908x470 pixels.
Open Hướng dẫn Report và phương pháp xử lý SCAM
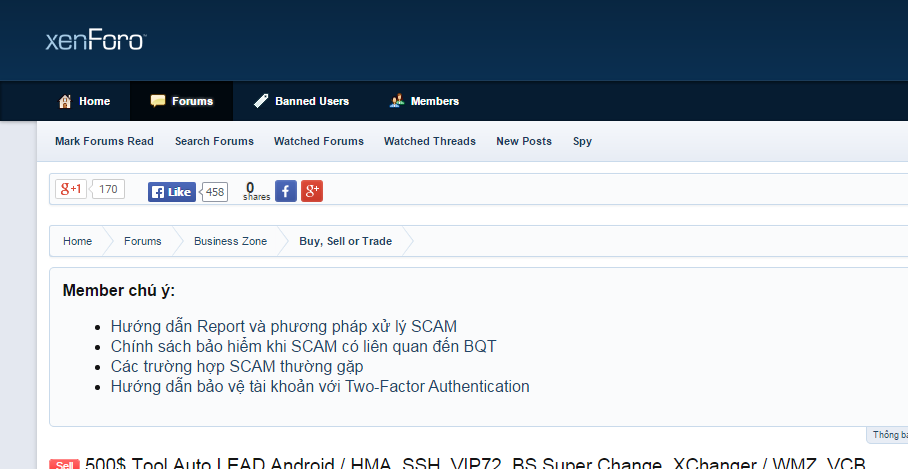tap(284, 327)
